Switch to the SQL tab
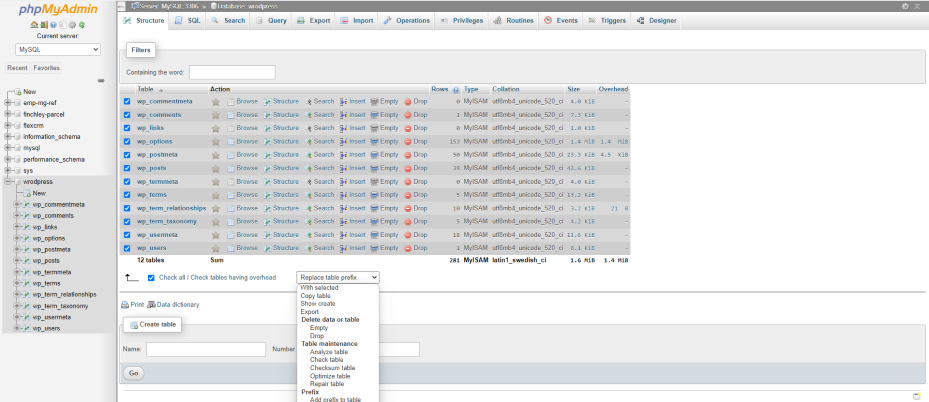Screen dimensions: 929x402 point(187,20)
